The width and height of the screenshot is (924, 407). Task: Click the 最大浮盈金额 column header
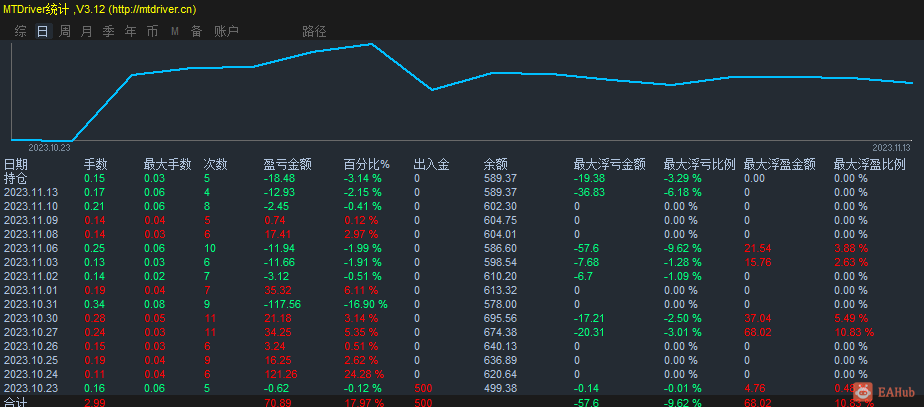pos(780,164)
